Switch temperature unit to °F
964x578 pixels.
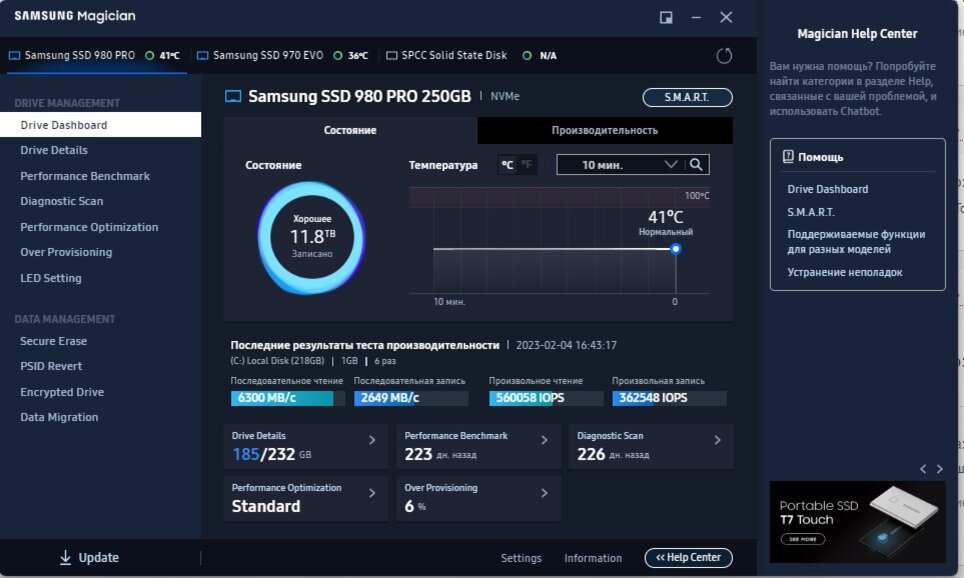pyautogui.click(x=527, y=165)
